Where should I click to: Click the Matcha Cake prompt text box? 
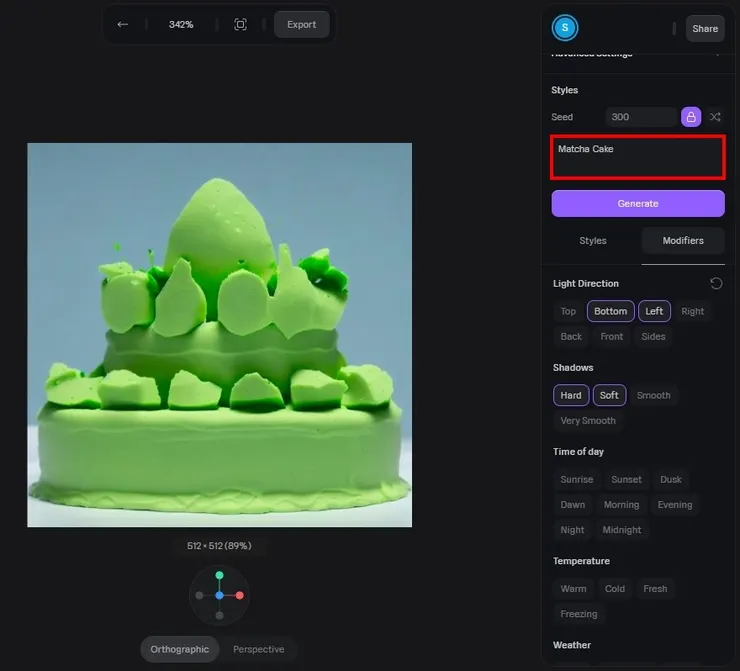638,157
